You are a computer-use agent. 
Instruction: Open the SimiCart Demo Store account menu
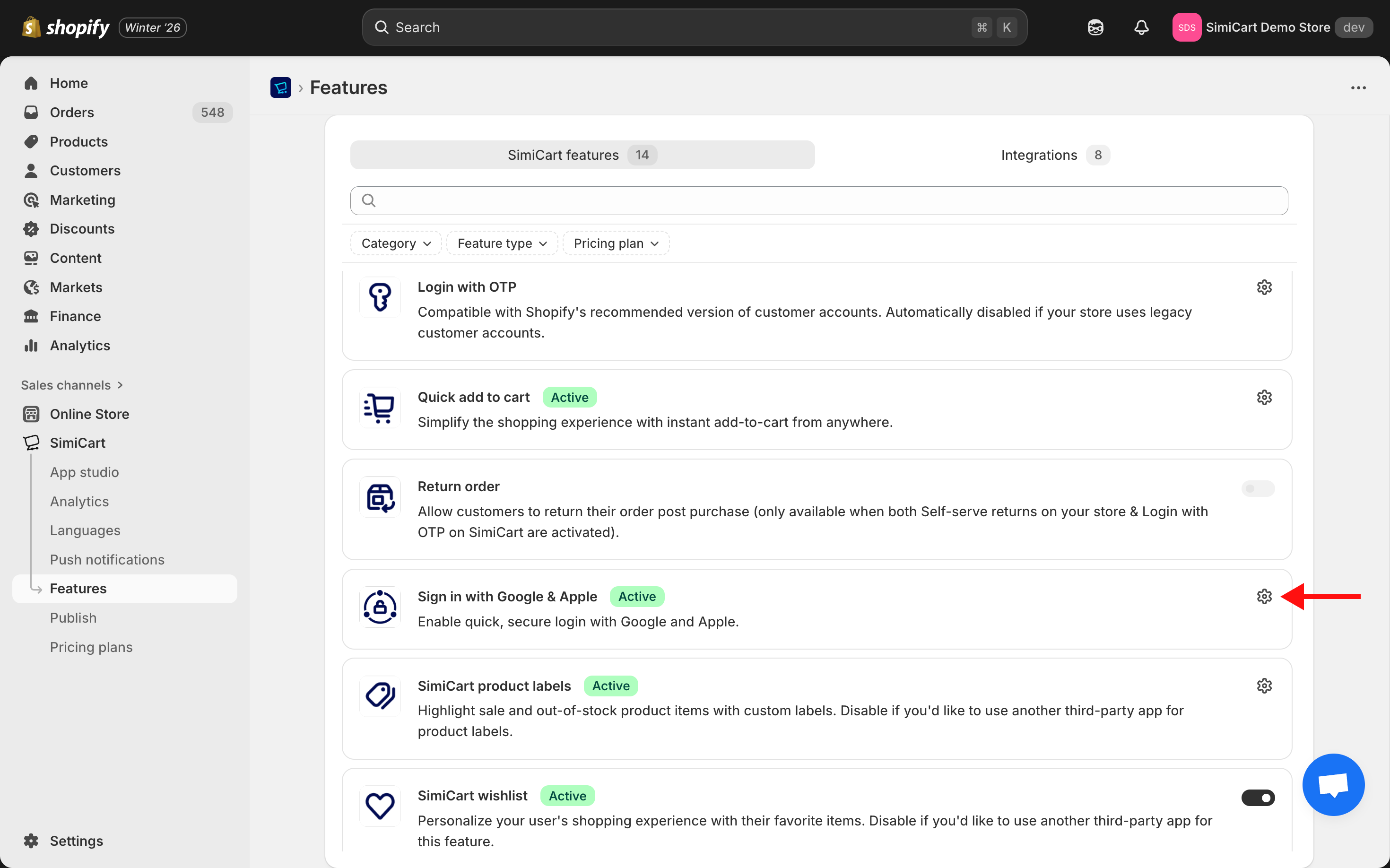[x=1272, y=27]
